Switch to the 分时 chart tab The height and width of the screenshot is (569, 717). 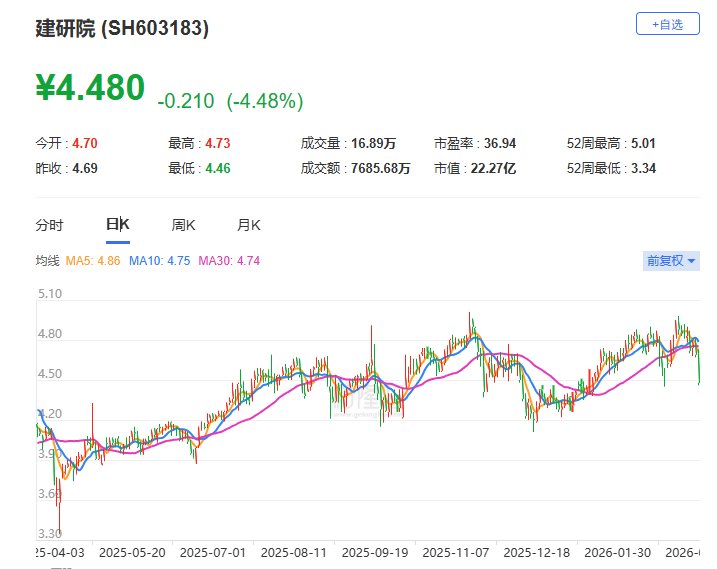[x=49, y=225]
